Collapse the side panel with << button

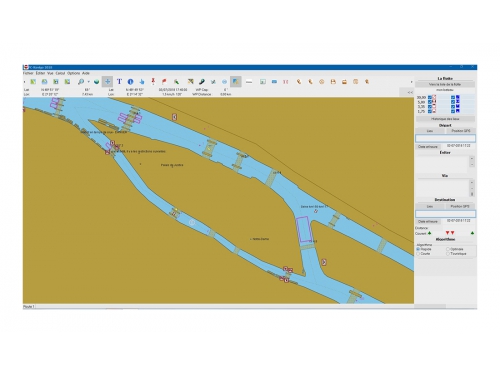click(410, 92)
